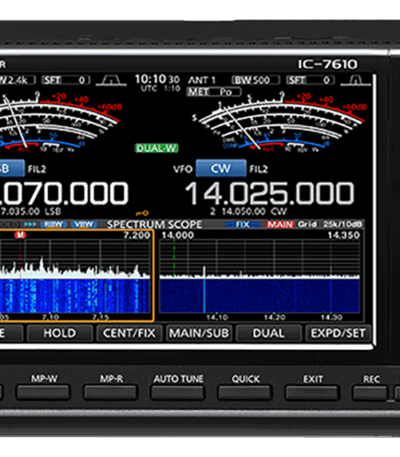Image resolution: width=400 pixels, height=457 pixels.
Task: Tap the DUAL scope button
Action: [x=269, y=333]
